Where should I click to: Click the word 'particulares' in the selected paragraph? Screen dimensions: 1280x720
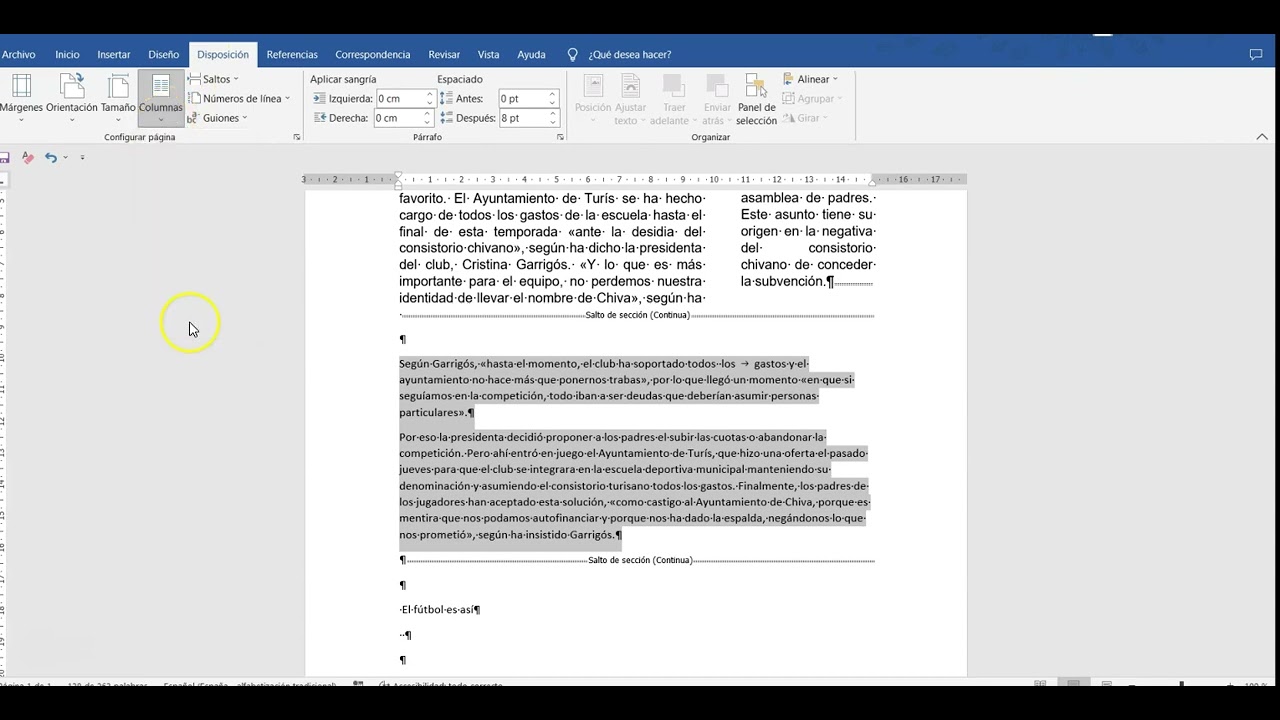click(x=429, y=412)
